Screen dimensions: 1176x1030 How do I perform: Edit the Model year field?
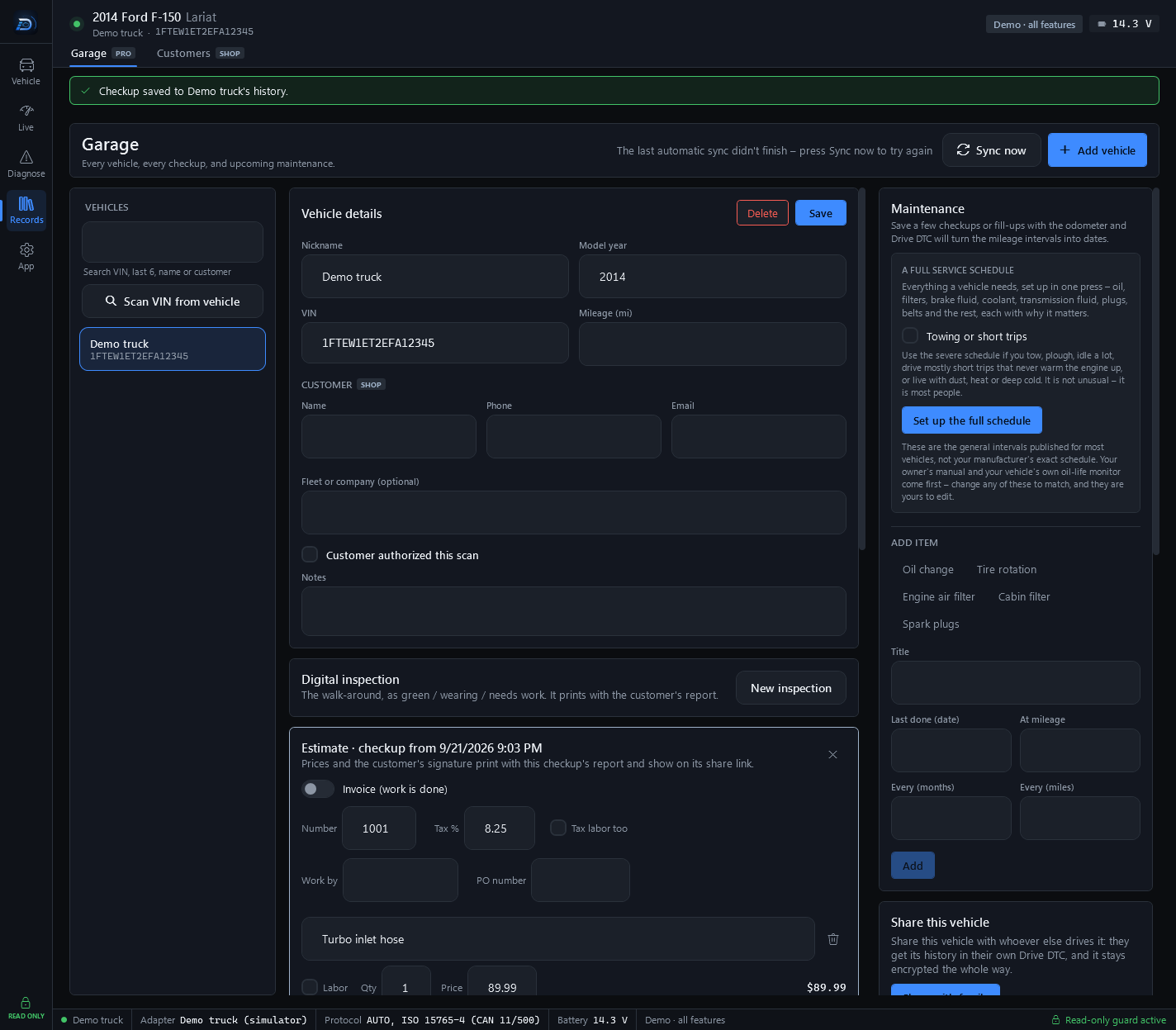click(x=713, y=277)
